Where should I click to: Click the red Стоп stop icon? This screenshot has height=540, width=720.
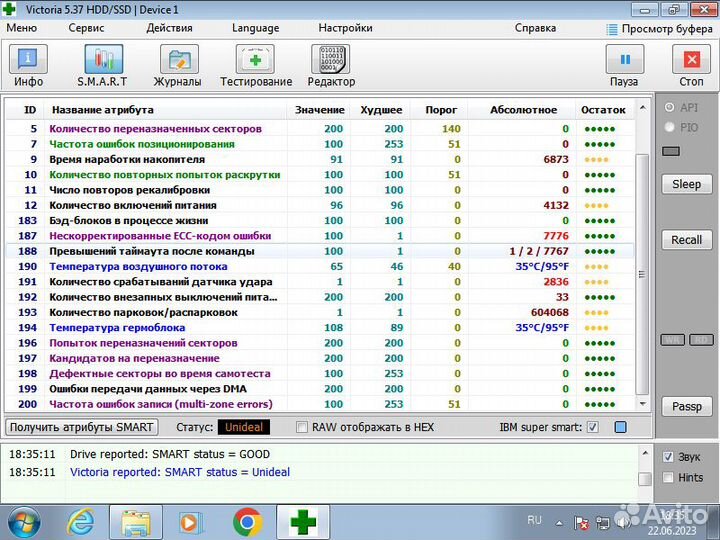(x=691, y=66)
